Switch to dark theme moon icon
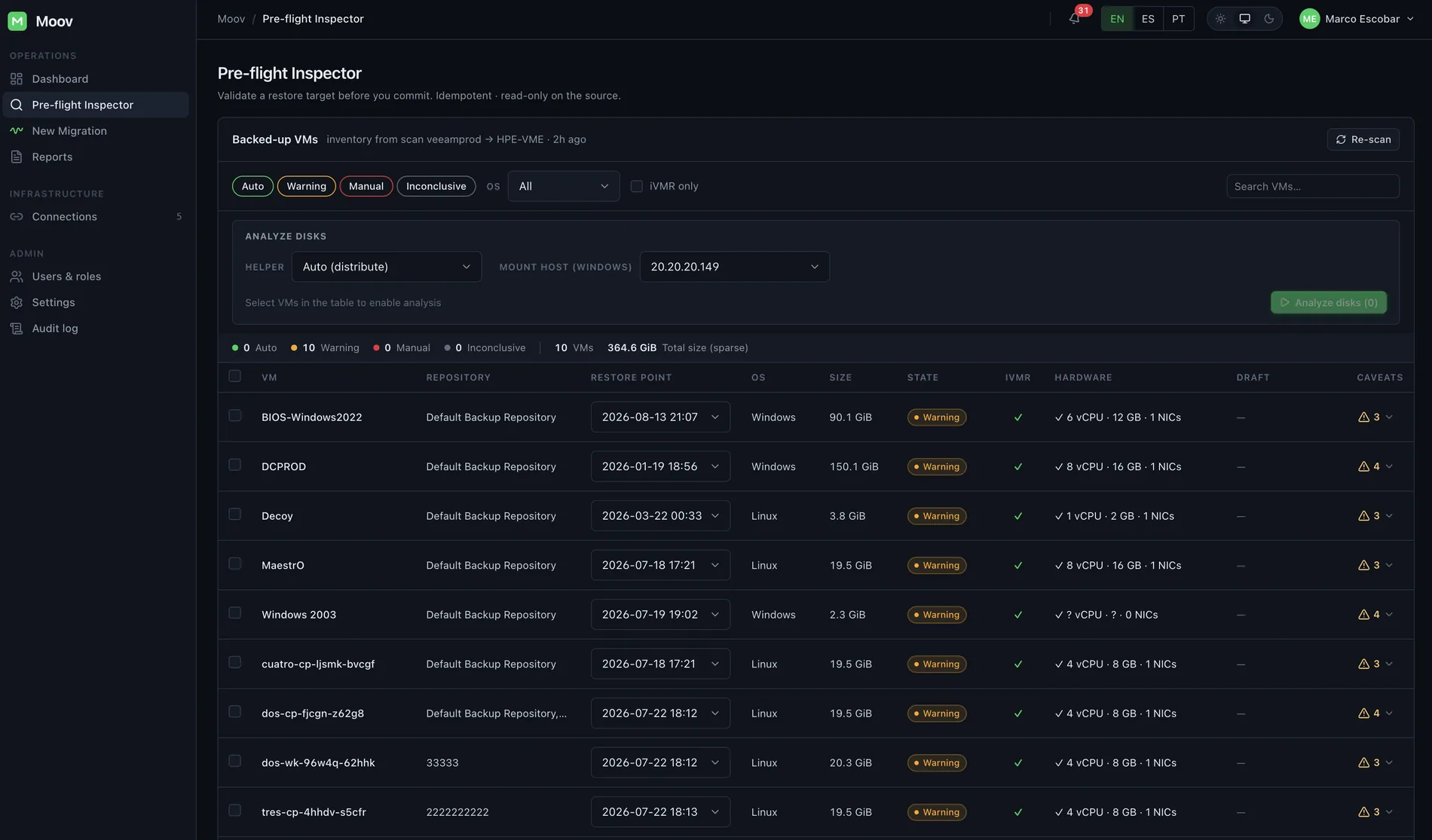1432x840 pixels. click(1268, 19)
